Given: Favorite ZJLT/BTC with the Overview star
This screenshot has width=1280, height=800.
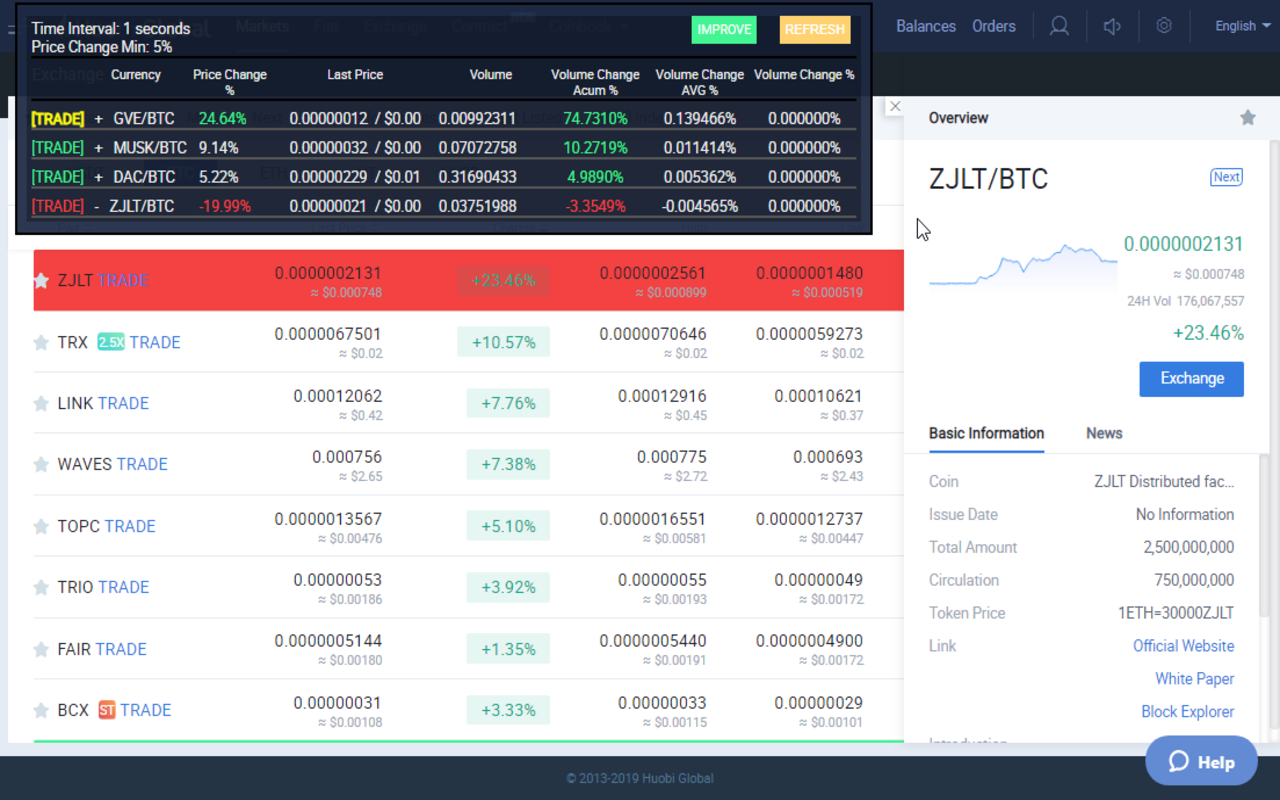Looking at the screenshot, I should tap(1247, 118).
